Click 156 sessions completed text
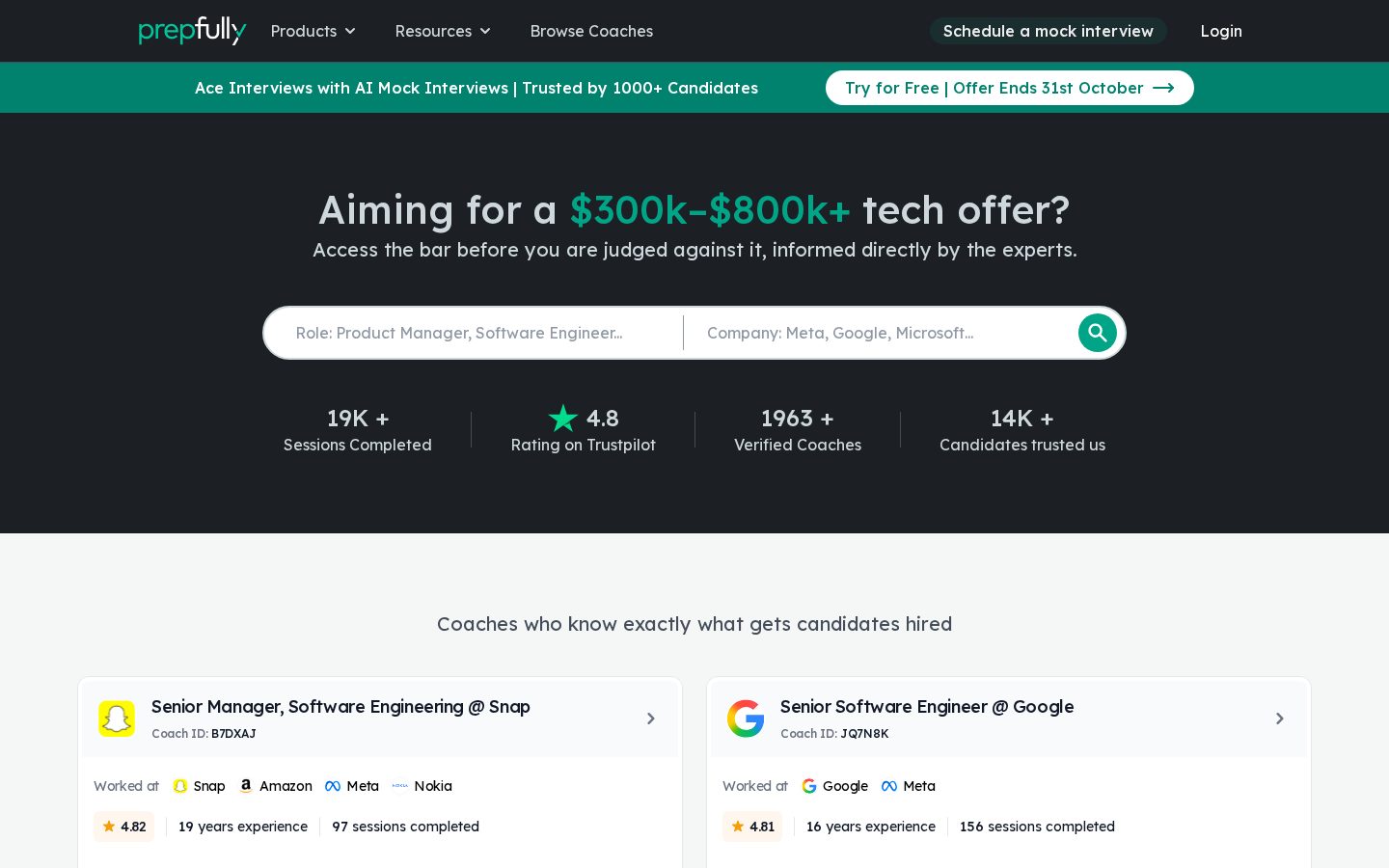The image size is (1389, 868). coord(1037,827)
